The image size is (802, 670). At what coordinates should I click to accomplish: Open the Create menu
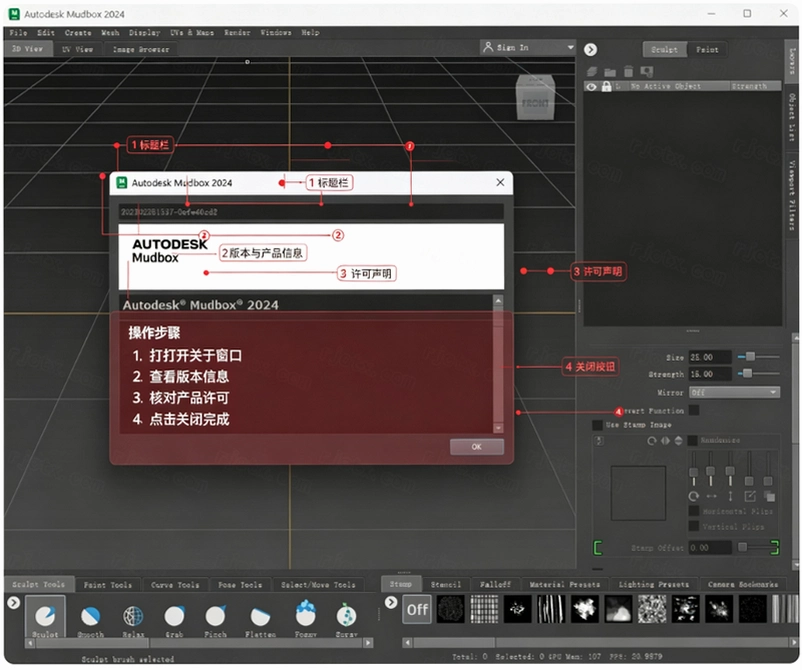click(x=78, y=33)
